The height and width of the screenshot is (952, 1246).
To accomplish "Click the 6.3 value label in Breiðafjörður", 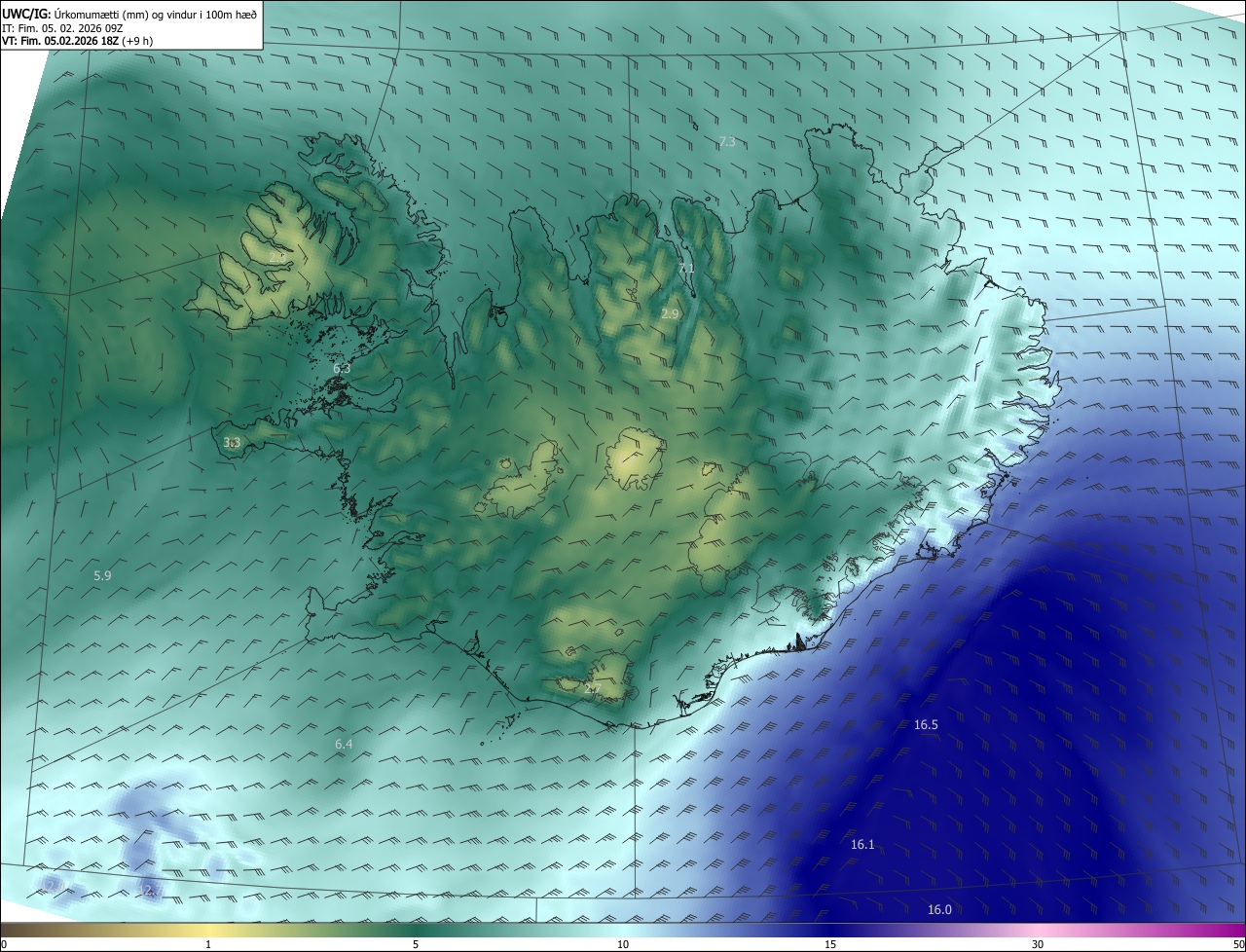I will click(341, 368).
